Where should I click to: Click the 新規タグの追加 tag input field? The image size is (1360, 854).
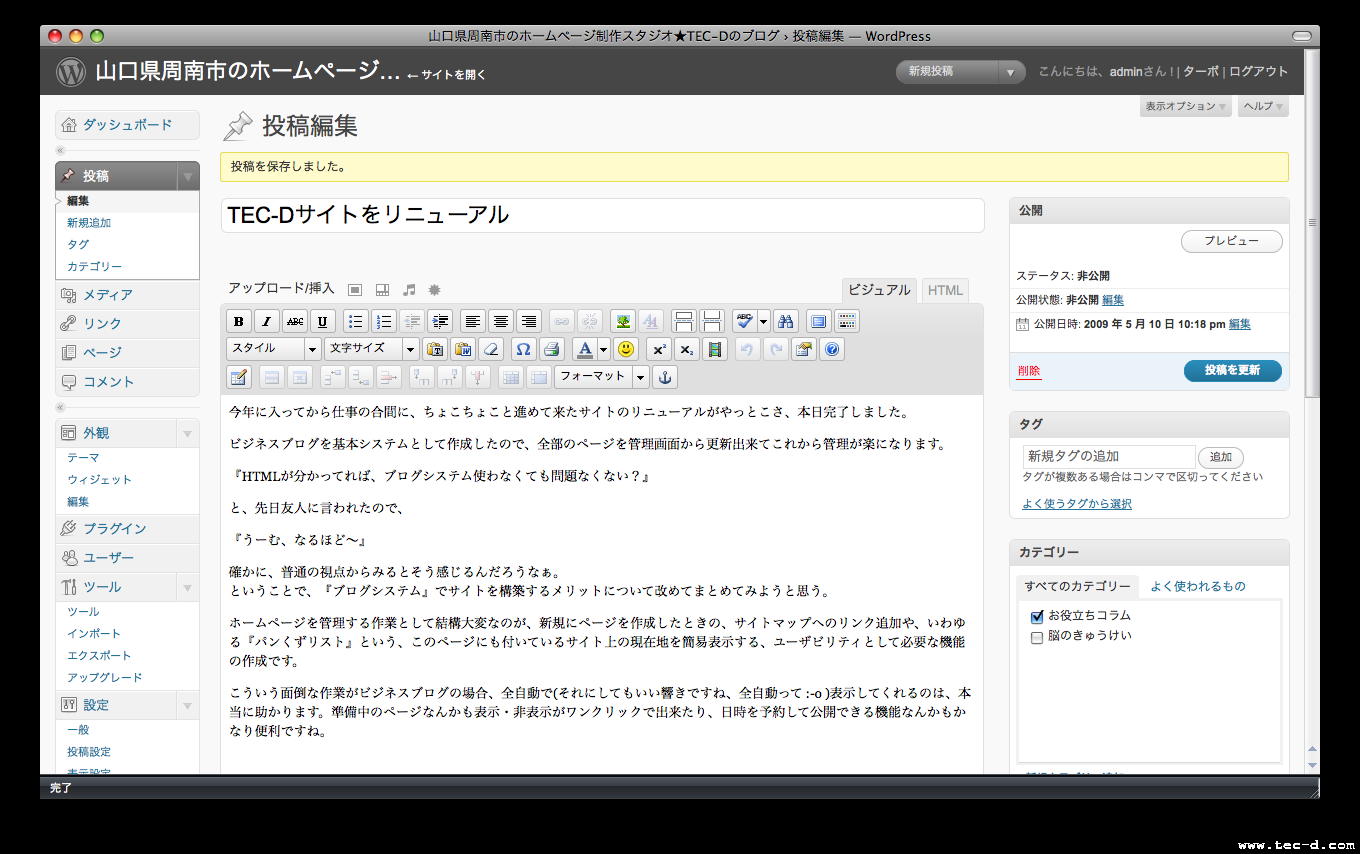pos(1108,456)
